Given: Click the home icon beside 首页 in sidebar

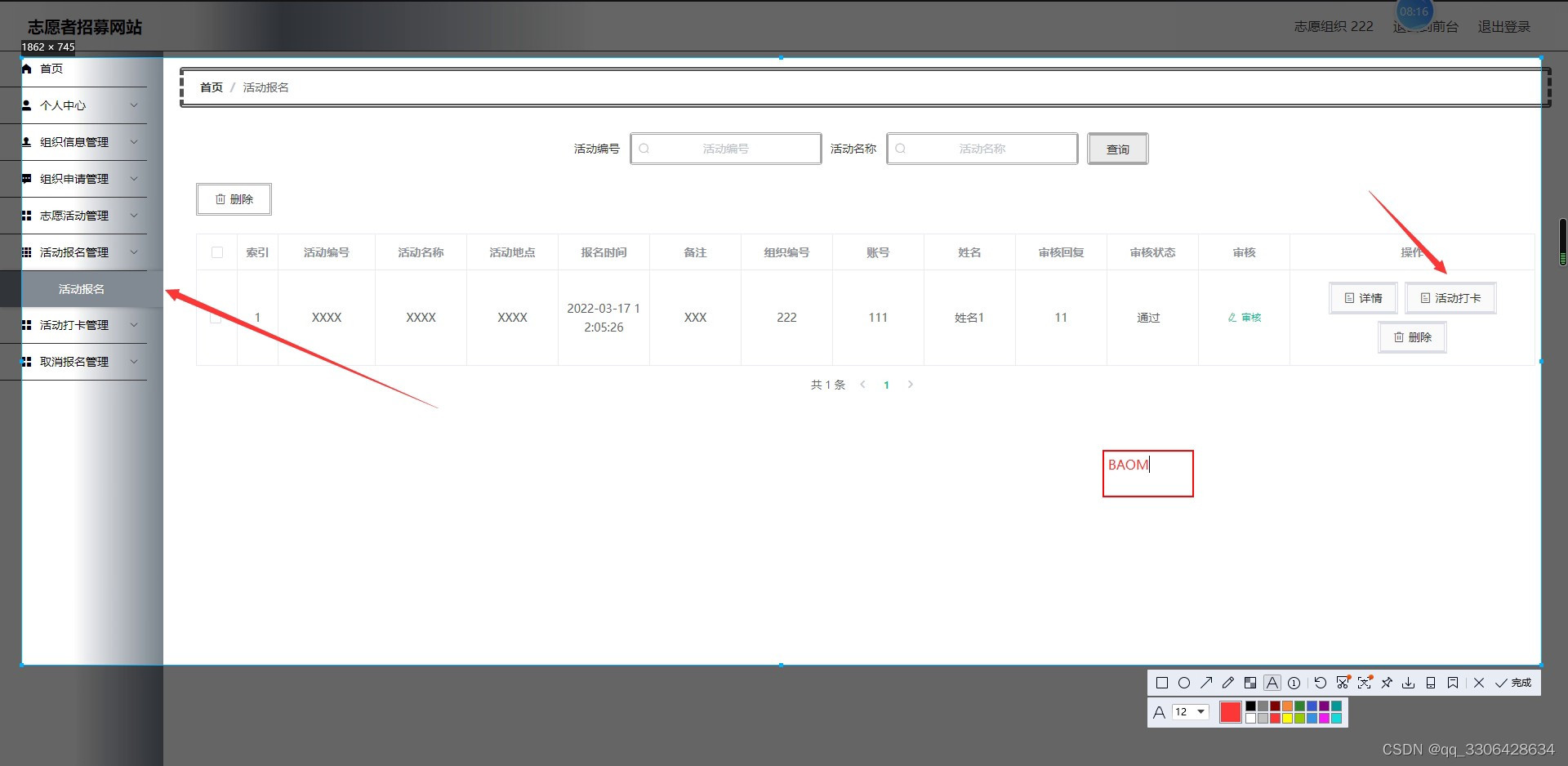Looking at the screenshot, I should click(x=27, y=69).
